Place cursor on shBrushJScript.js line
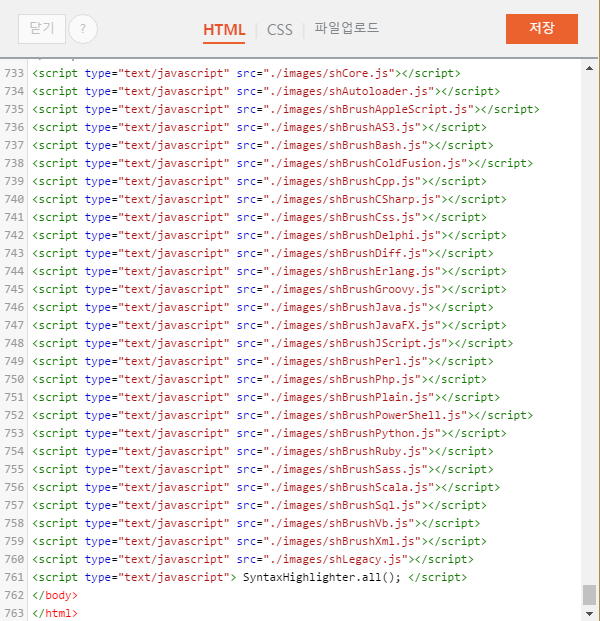This screenshot has height=621, width=600. point(273,343)
